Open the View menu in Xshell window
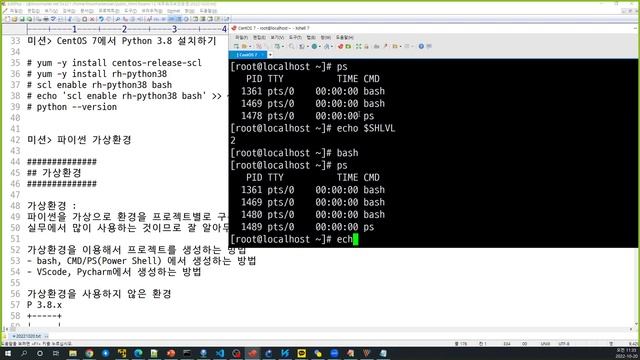640x360 pixels. [x=277, y=38]
